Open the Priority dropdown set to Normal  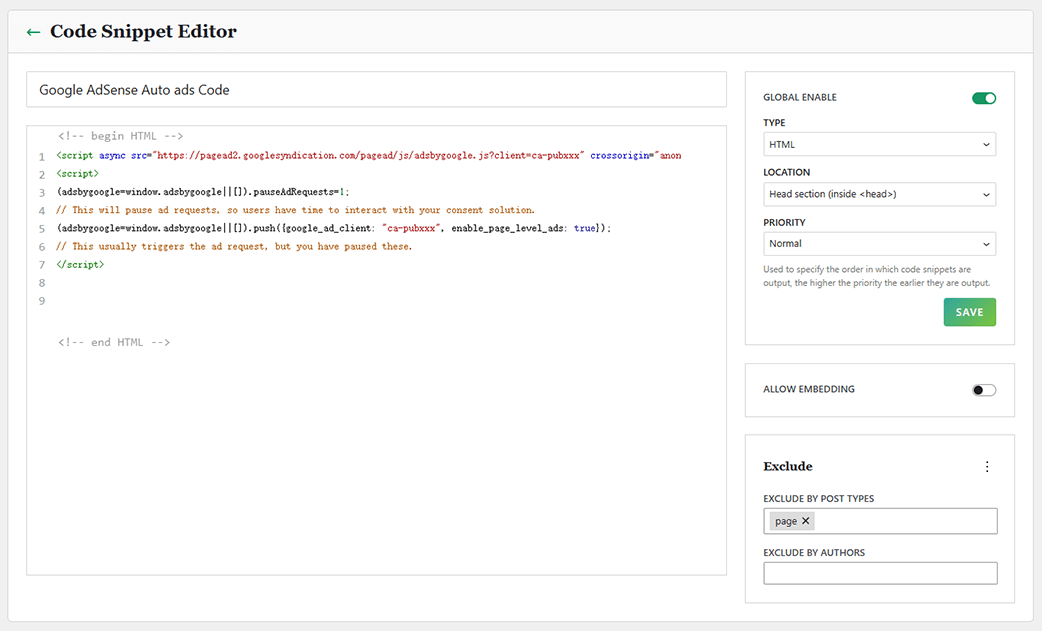(879, 244)
